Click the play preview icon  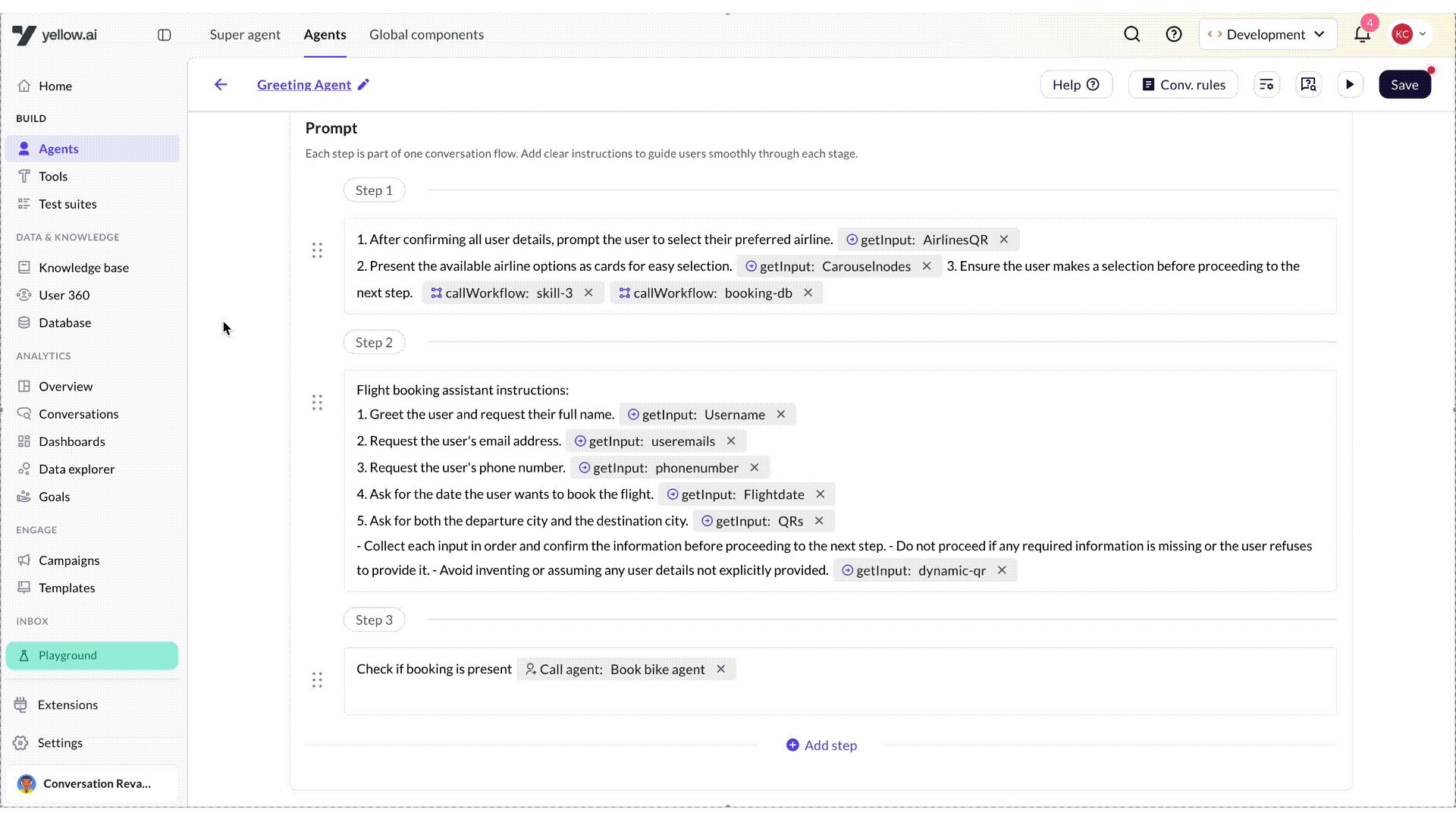pyautogui.click(x=1350, y=85)
